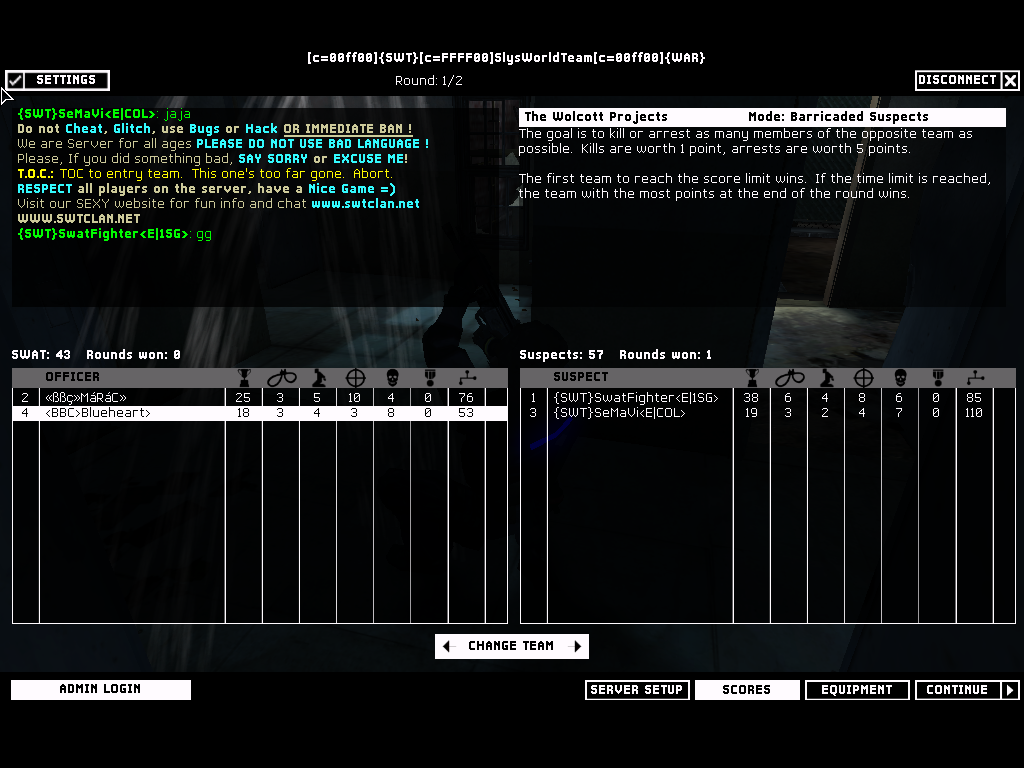Open the Server Setup tab
The width and height of the screenshot is (1024, 768).
pos(637,690)
